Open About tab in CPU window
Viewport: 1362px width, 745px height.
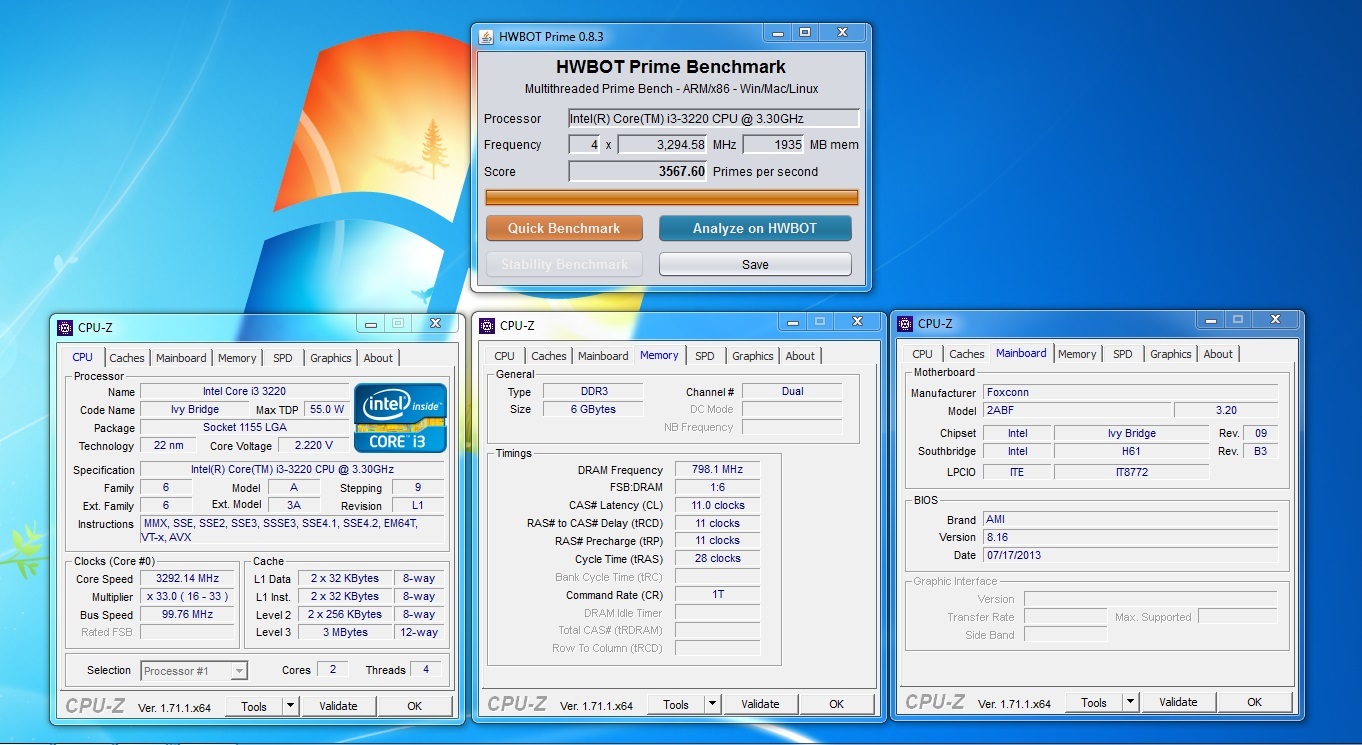pyautogui.click(x=378, y=358)
